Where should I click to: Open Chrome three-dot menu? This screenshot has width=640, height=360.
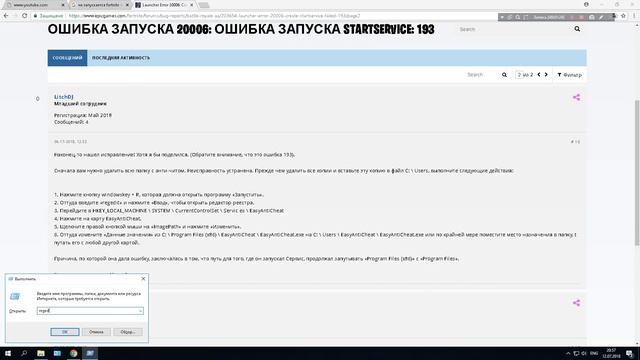(x=634, y=16)
